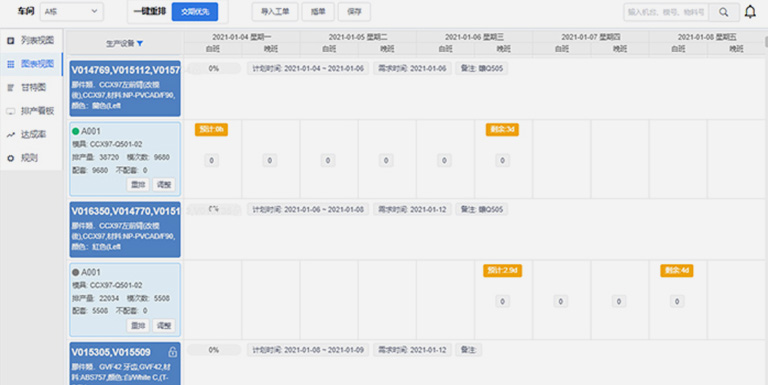
Task: Open the 车间 workshop dropdown
Action: [x=72, y=12]
